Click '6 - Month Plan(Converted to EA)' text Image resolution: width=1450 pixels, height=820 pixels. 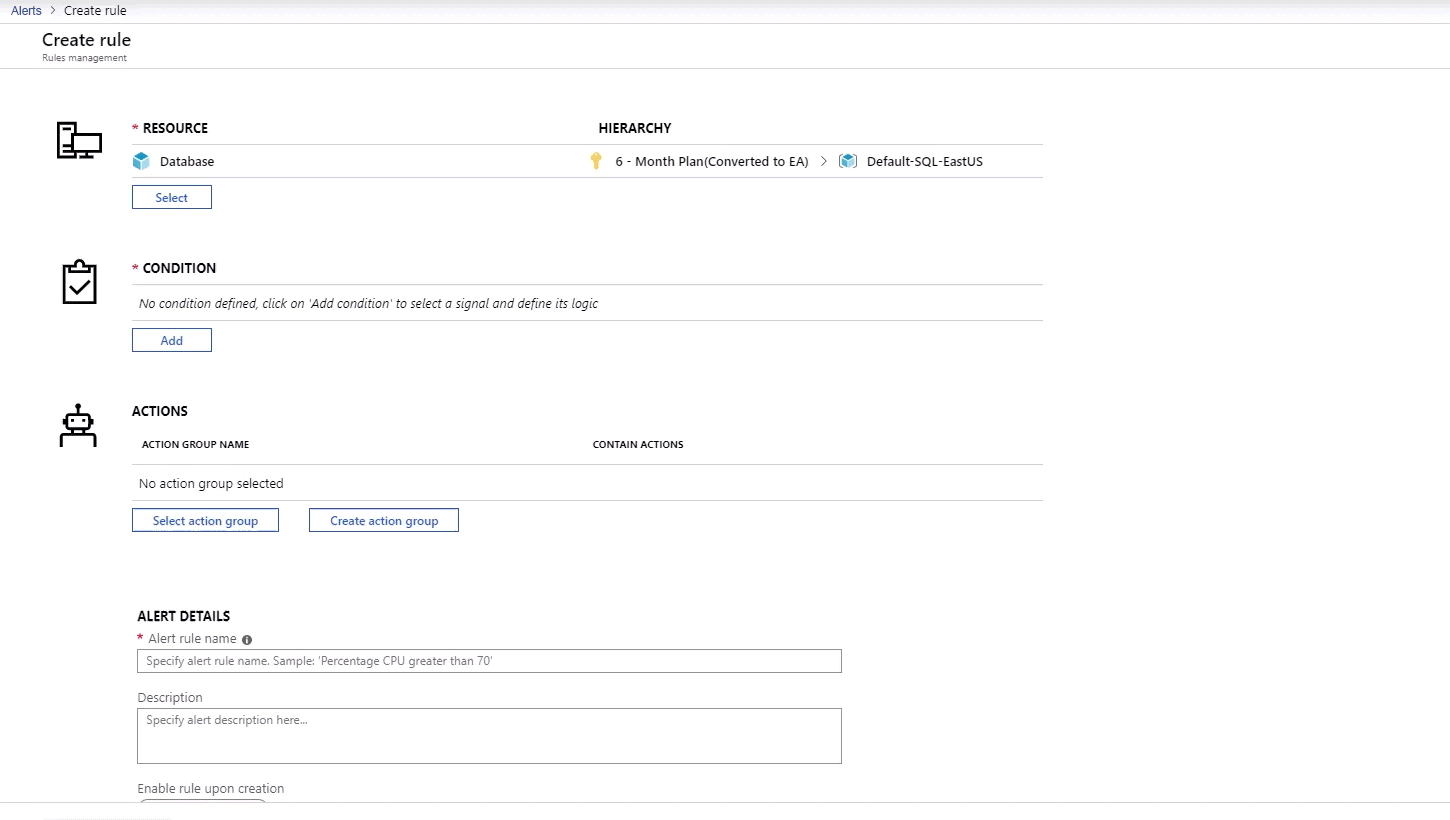[712, 161]
